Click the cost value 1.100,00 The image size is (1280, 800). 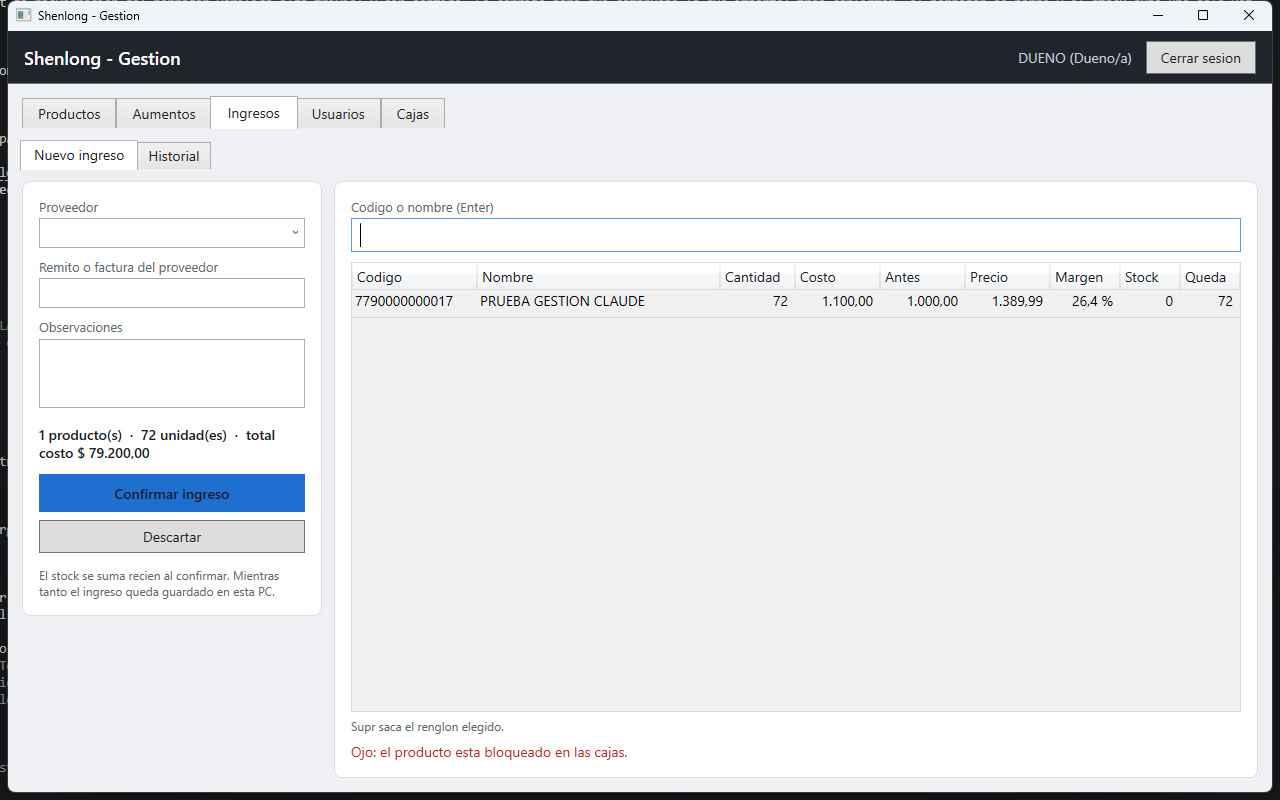(x=847, y=301)
